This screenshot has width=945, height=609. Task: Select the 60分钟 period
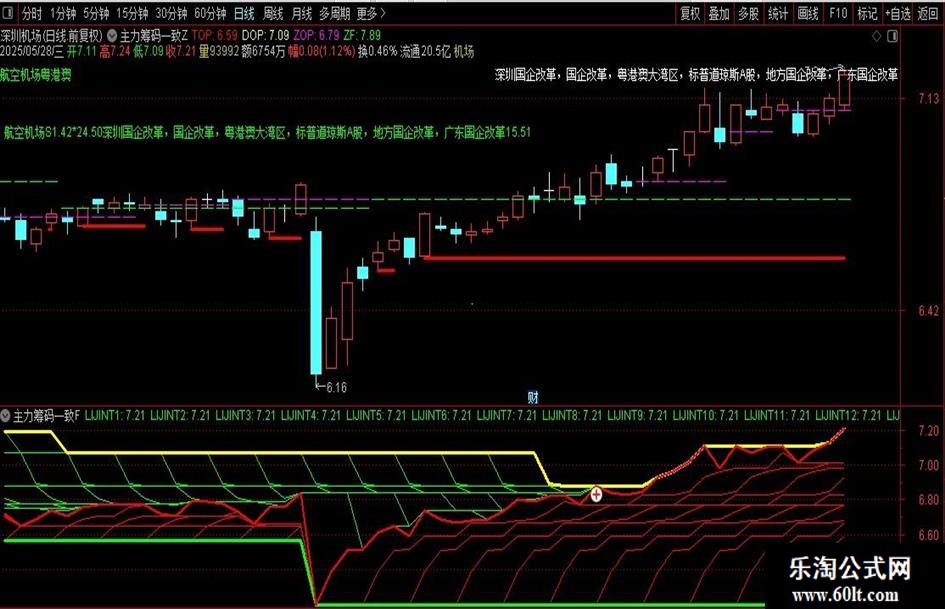(x=210, y=13)
